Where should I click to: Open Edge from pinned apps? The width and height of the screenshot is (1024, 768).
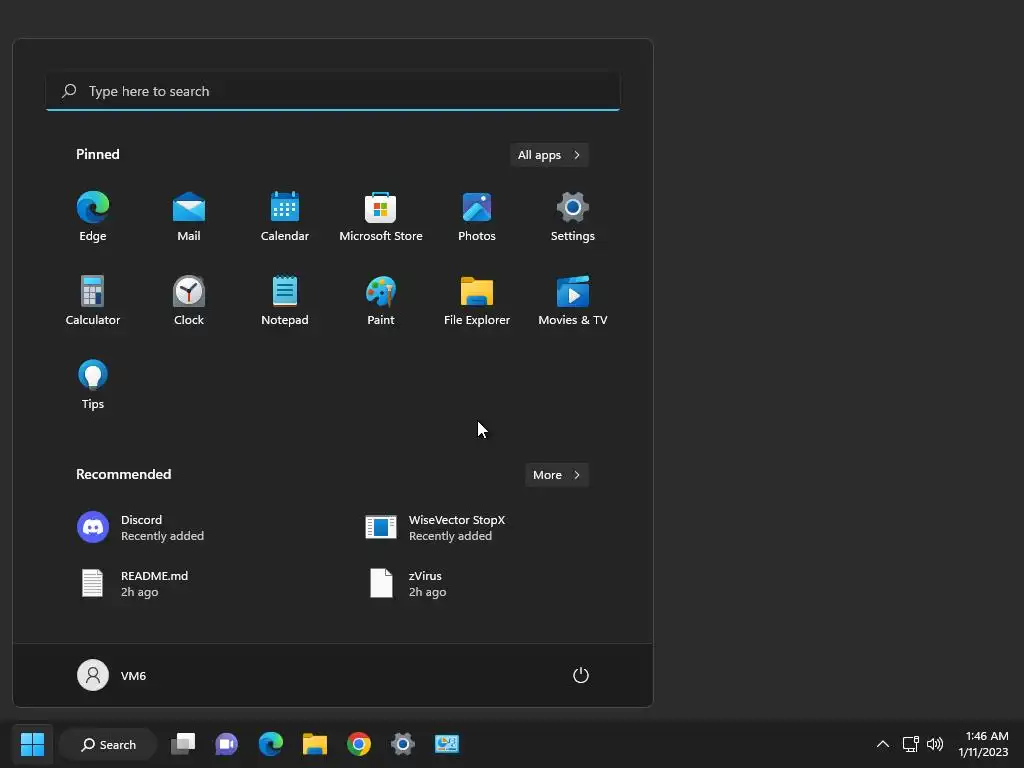click(x=93, y=217)
